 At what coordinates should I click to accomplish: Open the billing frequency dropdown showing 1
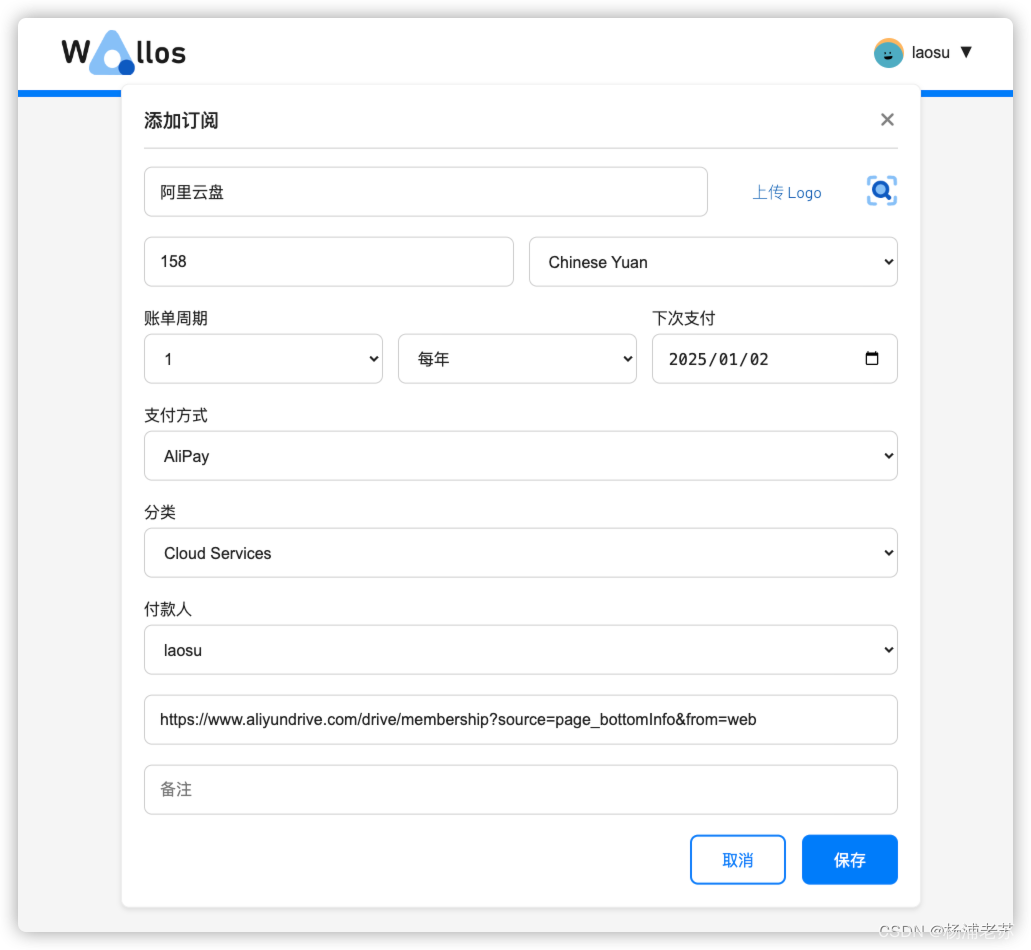click(x=263, y=359)
